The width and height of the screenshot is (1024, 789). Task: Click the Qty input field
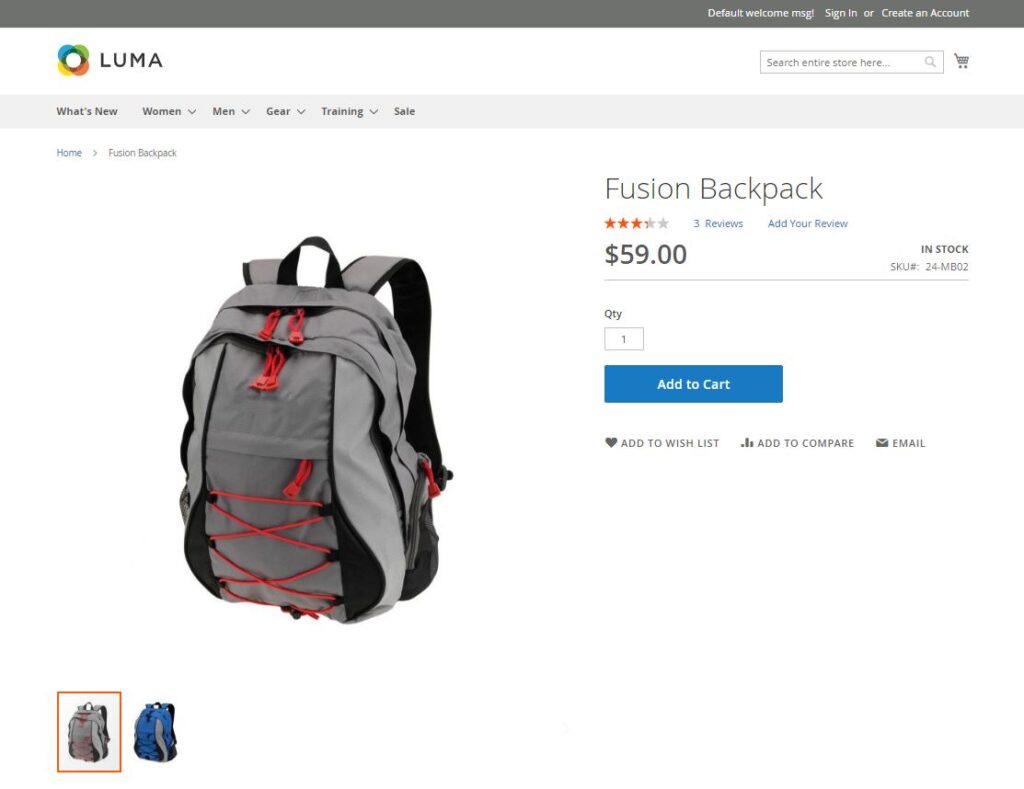[624, 339]
